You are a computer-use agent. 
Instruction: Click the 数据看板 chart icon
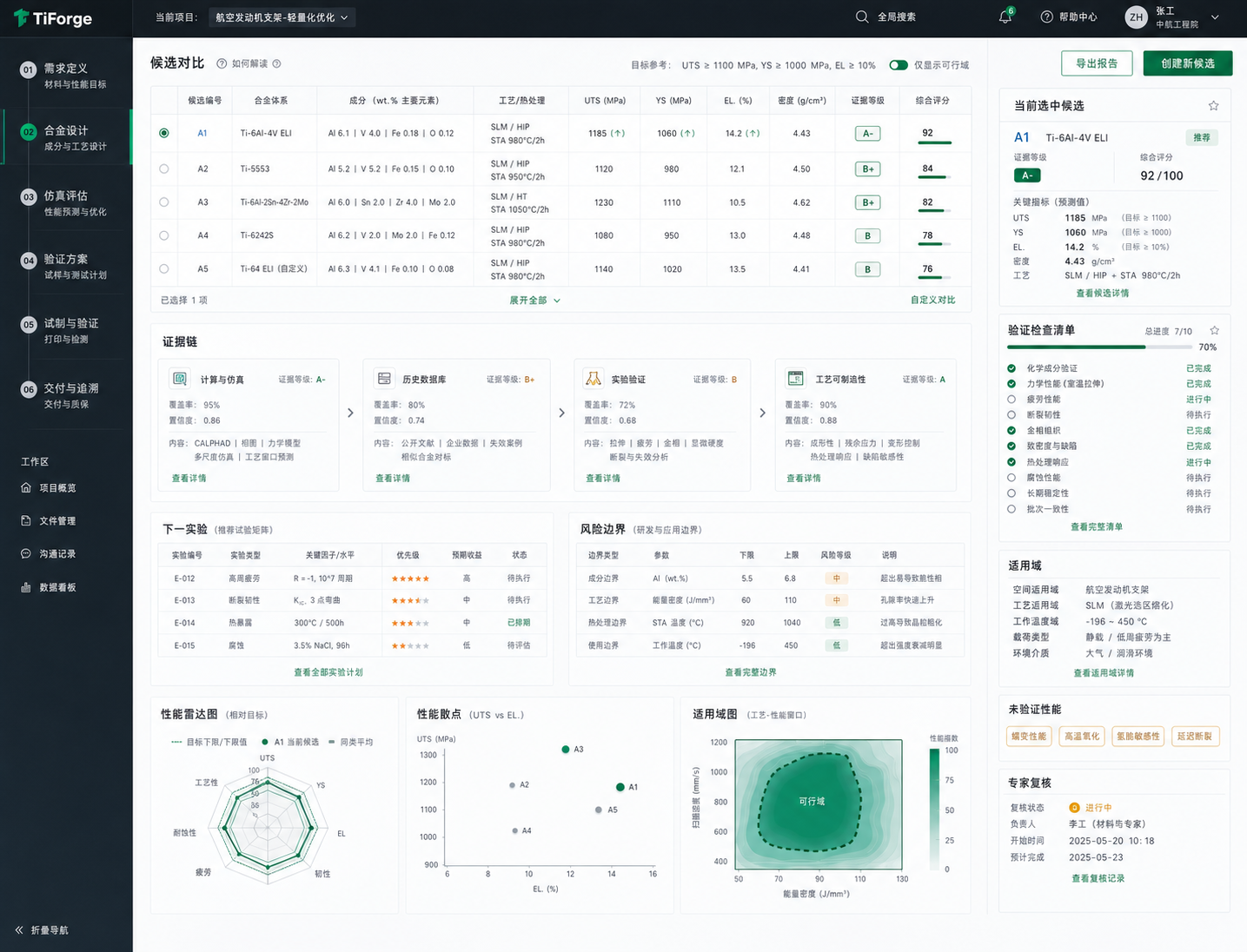(26, 587)
